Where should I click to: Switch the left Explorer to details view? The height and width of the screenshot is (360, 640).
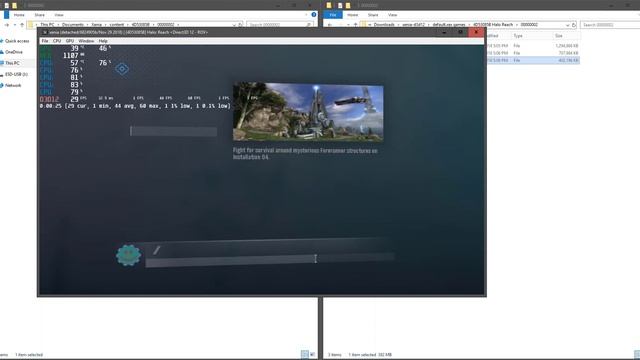(304, 354)
